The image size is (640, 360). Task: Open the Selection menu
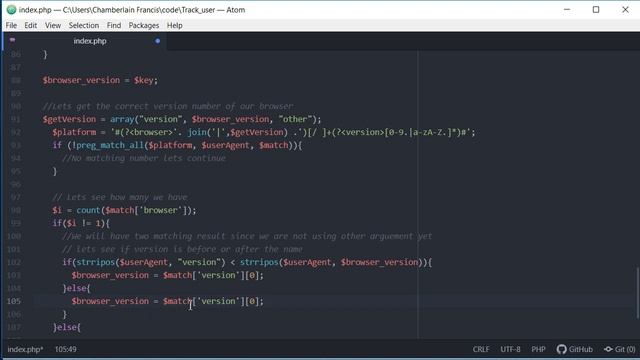click(x=84, y=25)
